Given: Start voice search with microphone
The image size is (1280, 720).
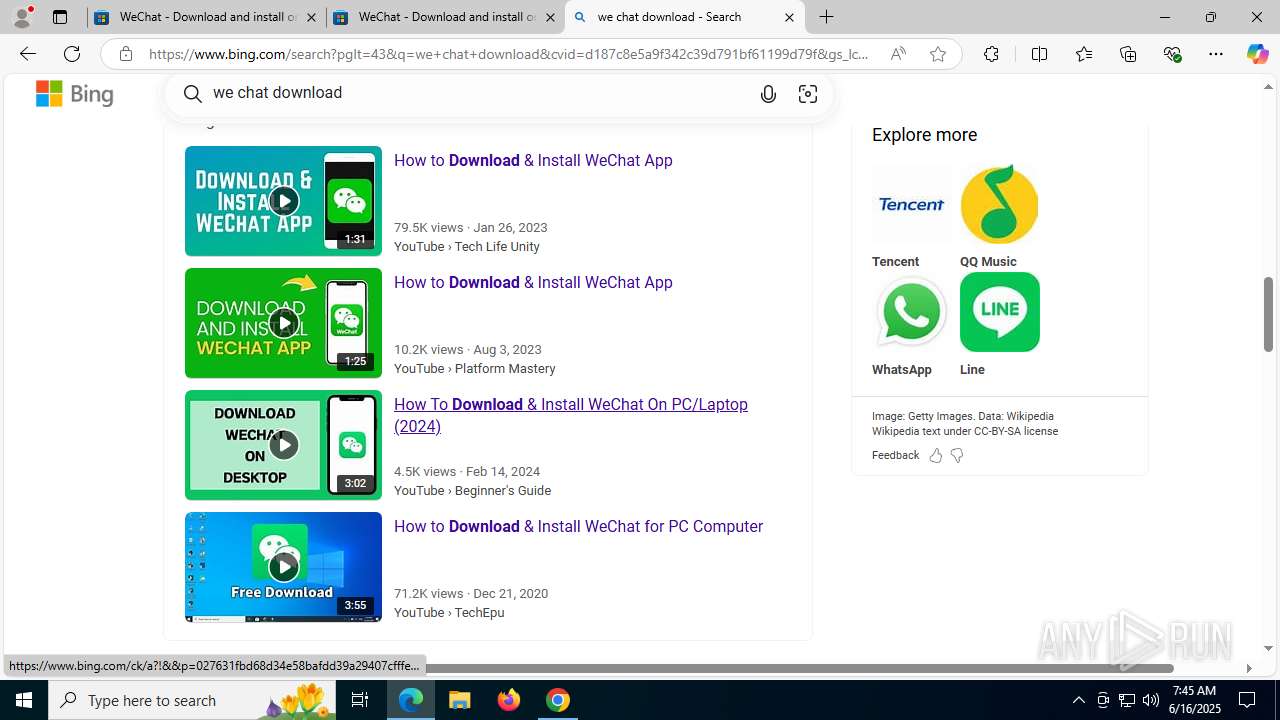Looking at the screenshot, I should pos(768,94).
